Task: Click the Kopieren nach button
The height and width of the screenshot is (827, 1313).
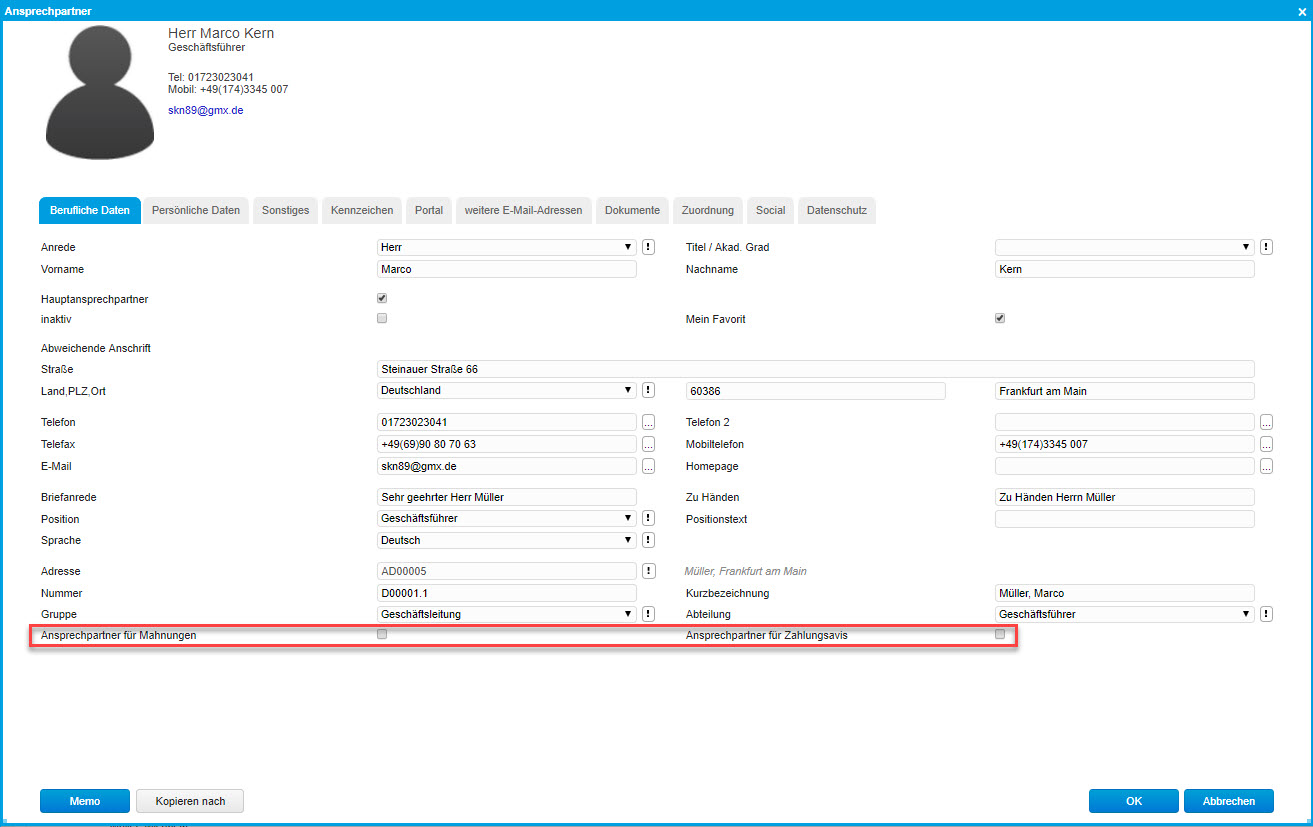Action: 190,801
